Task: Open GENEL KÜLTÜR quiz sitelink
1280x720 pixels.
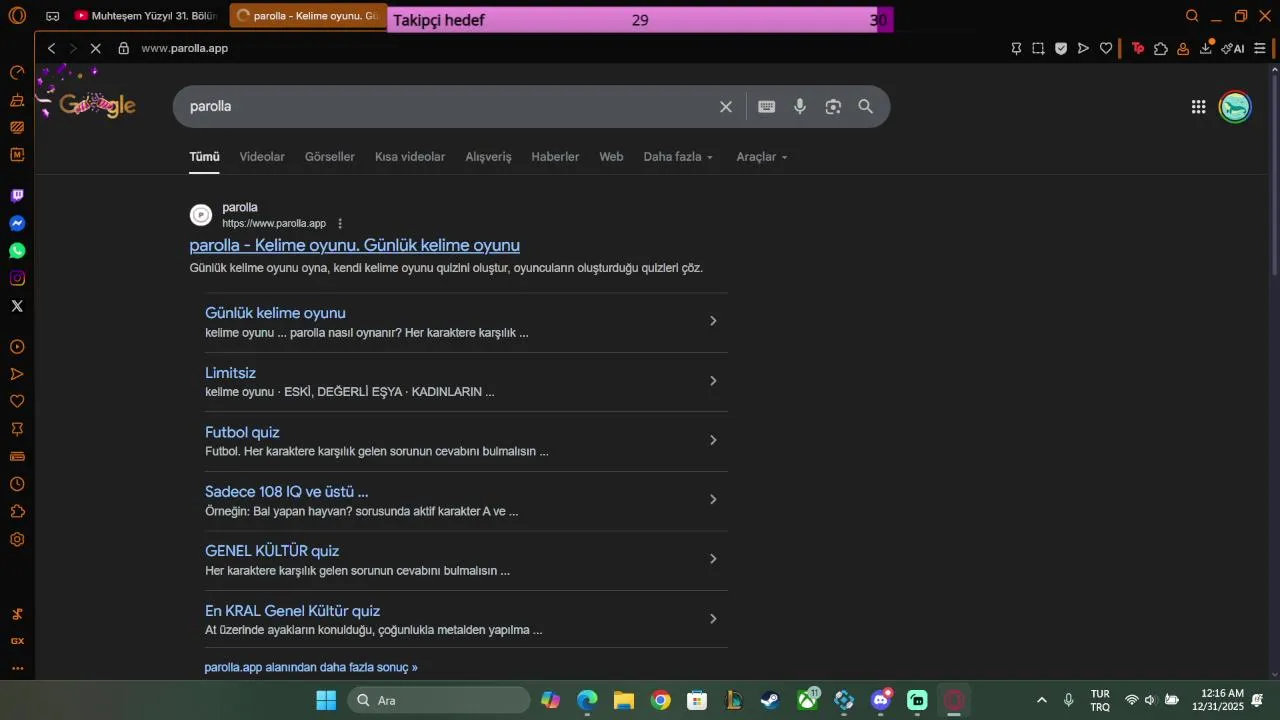Action: click(272, 551)
